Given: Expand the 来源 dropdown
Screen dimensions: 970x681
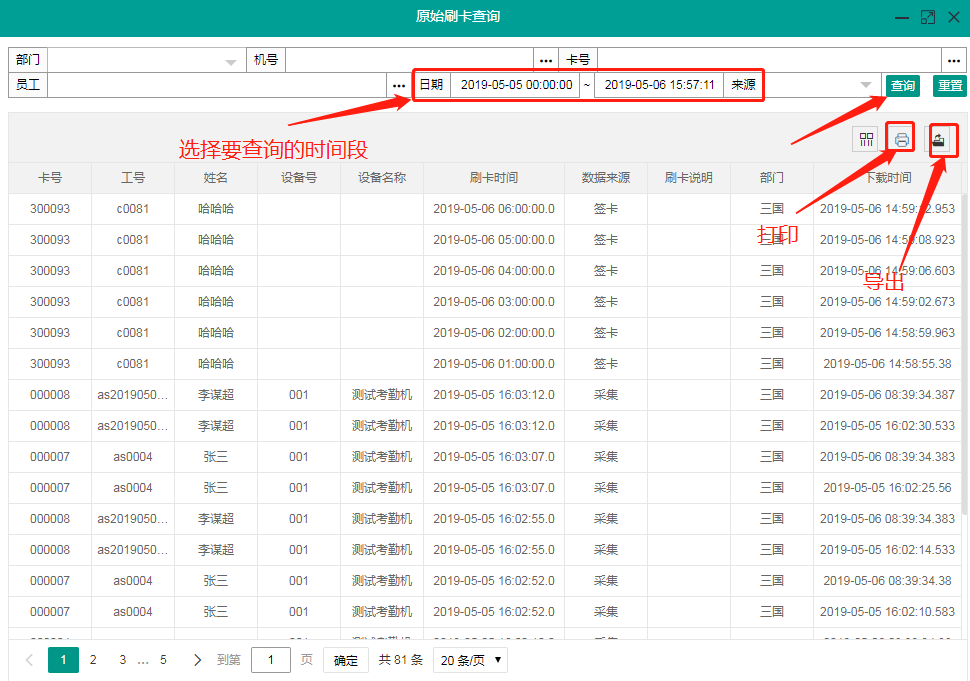Looking at the screenshot, I should pyautogui.click(x=866, y=85).
